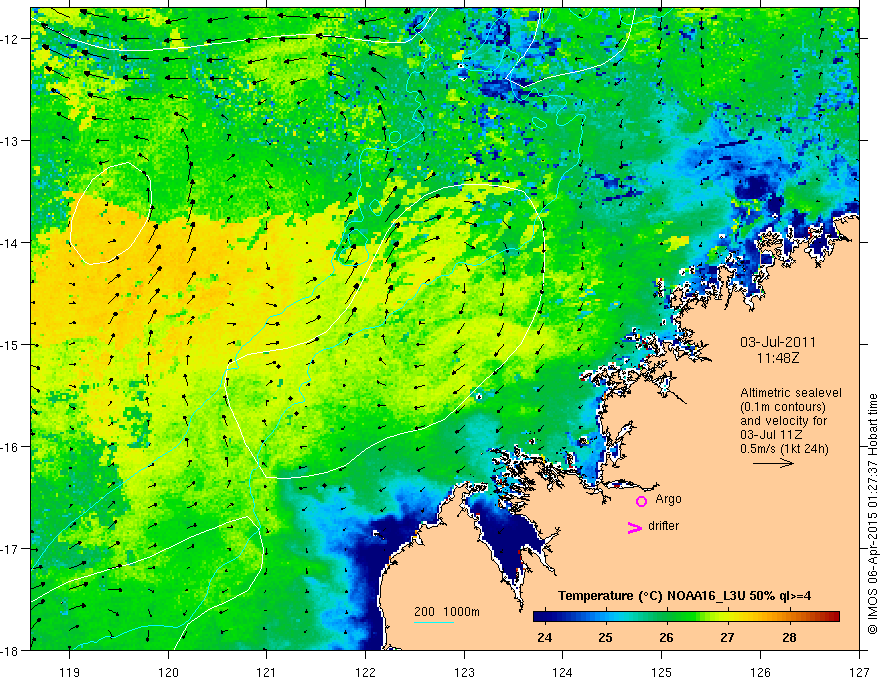Viewport: 880px width, 680px height.
Task: Click the magenta drifter arrowhead legend marker
Action: [x=635, y=527]
